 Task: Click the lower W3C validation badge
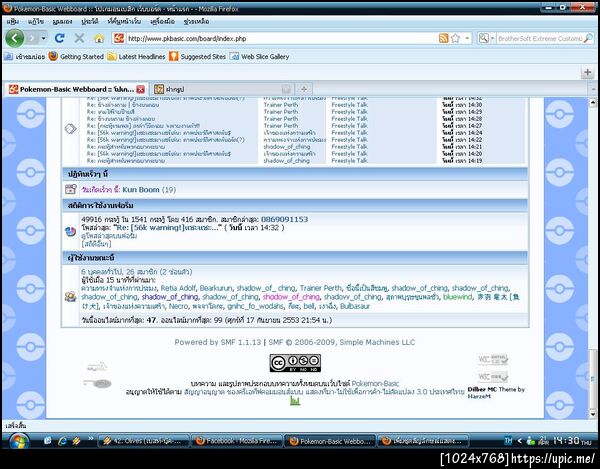click(493, 377)
